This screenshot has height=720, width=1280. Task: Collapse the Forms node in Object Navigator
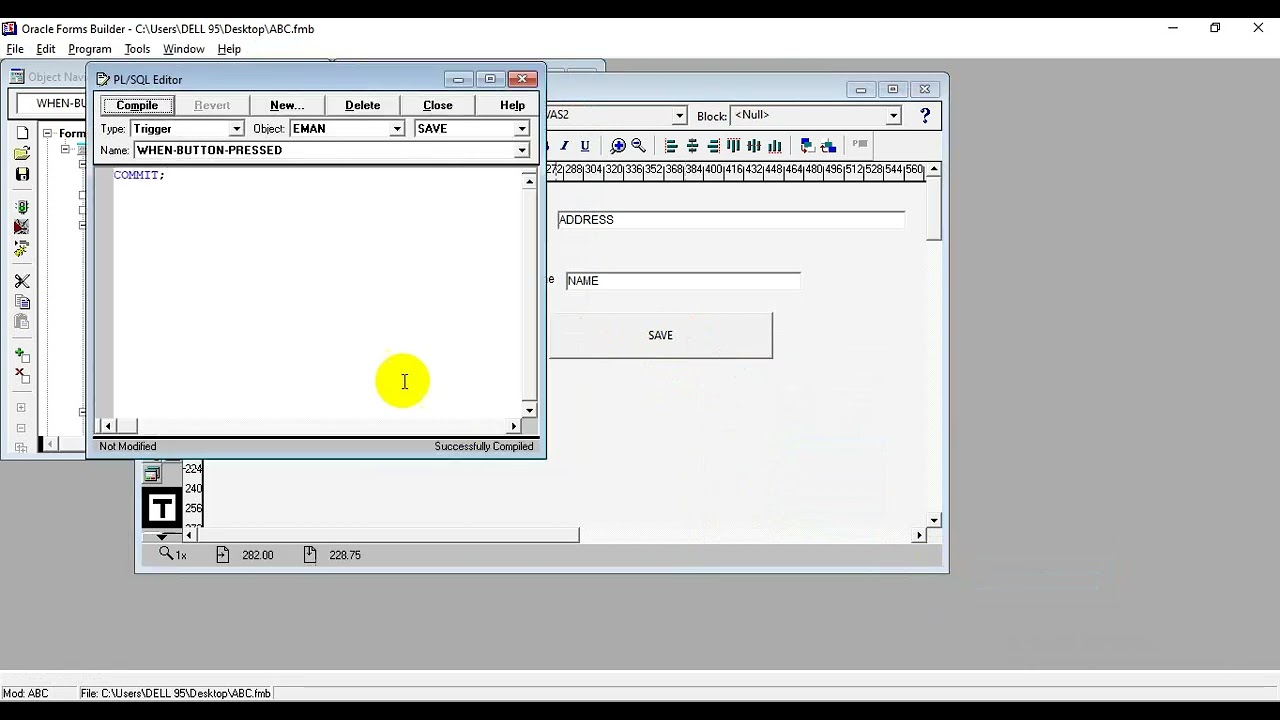(47, 133)
